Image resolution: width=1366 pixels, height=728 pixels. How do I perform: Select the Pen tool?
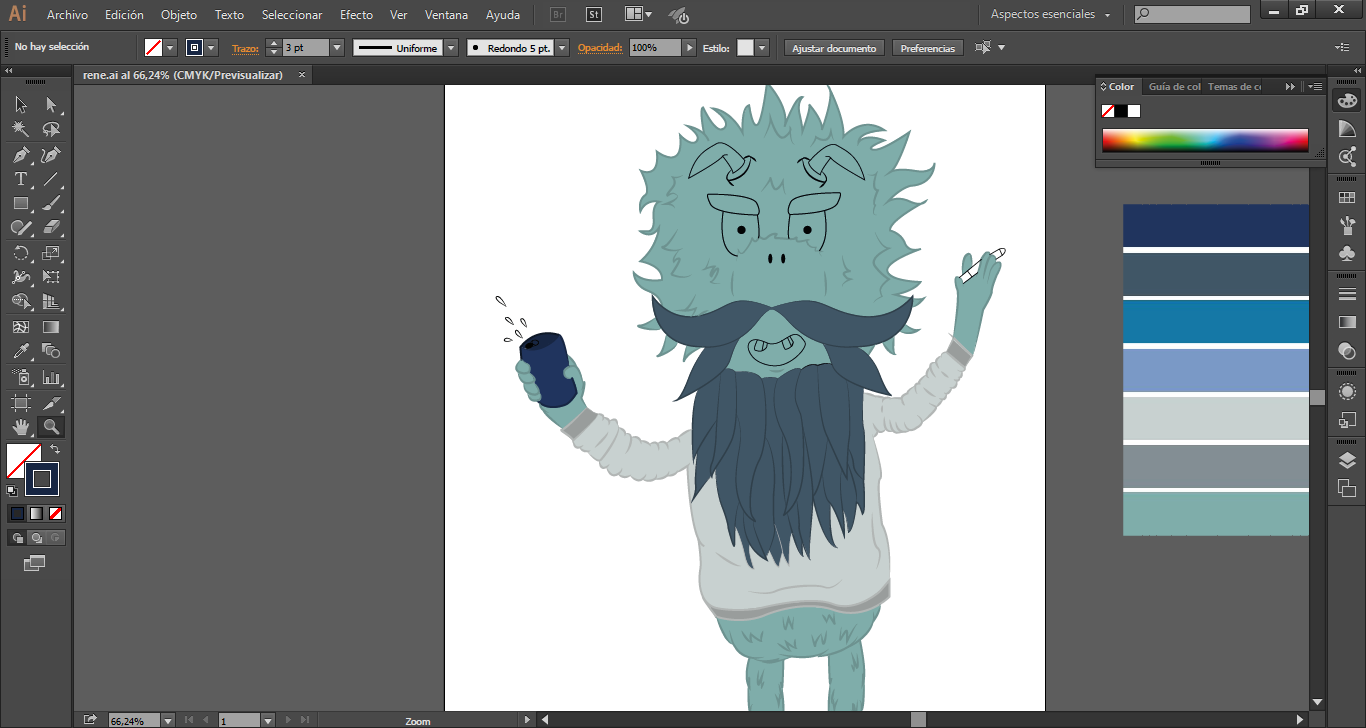point(20,155)
